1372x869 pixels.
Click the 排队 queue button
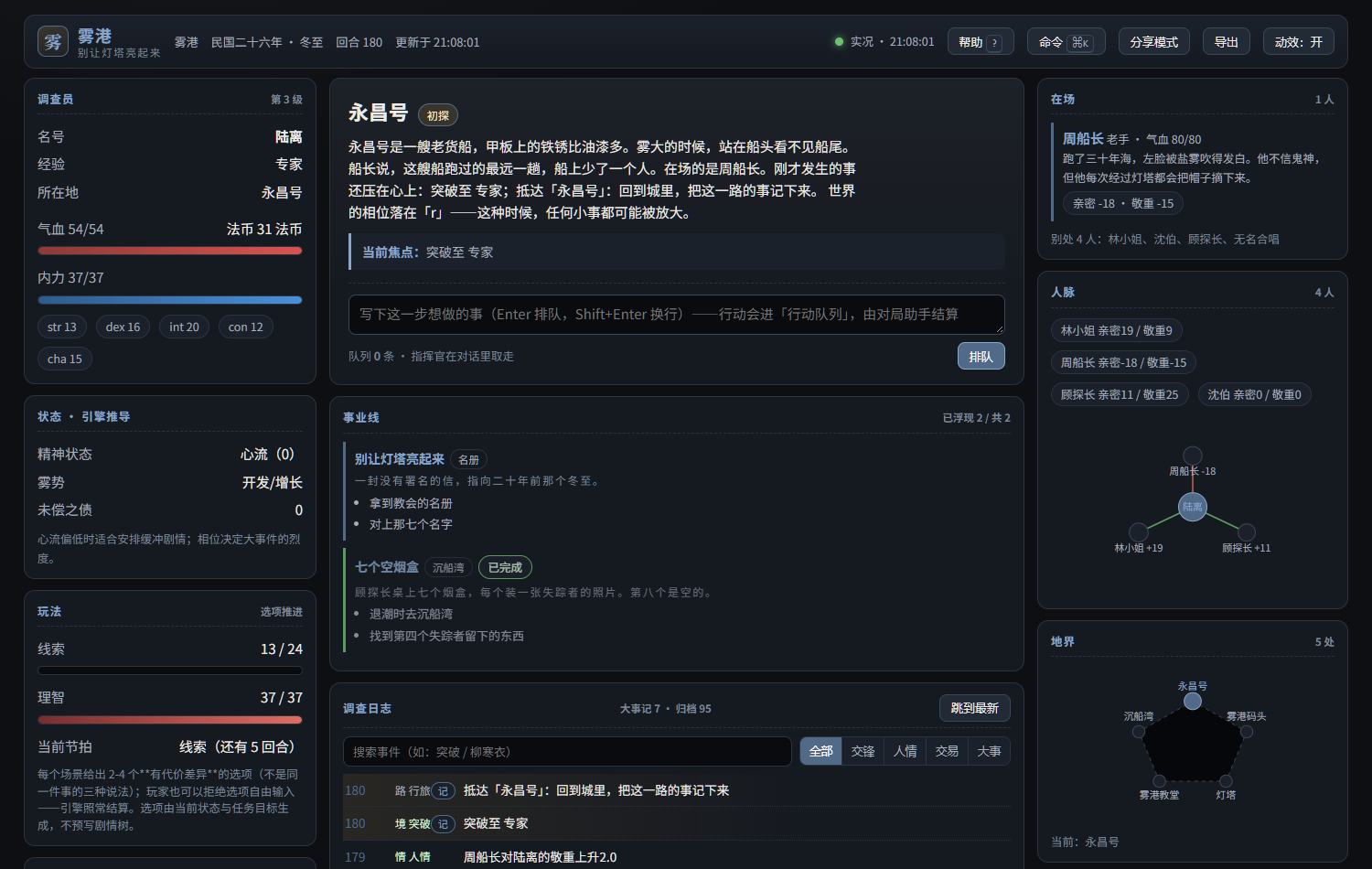pyautogui.click(x=981, y=356)
